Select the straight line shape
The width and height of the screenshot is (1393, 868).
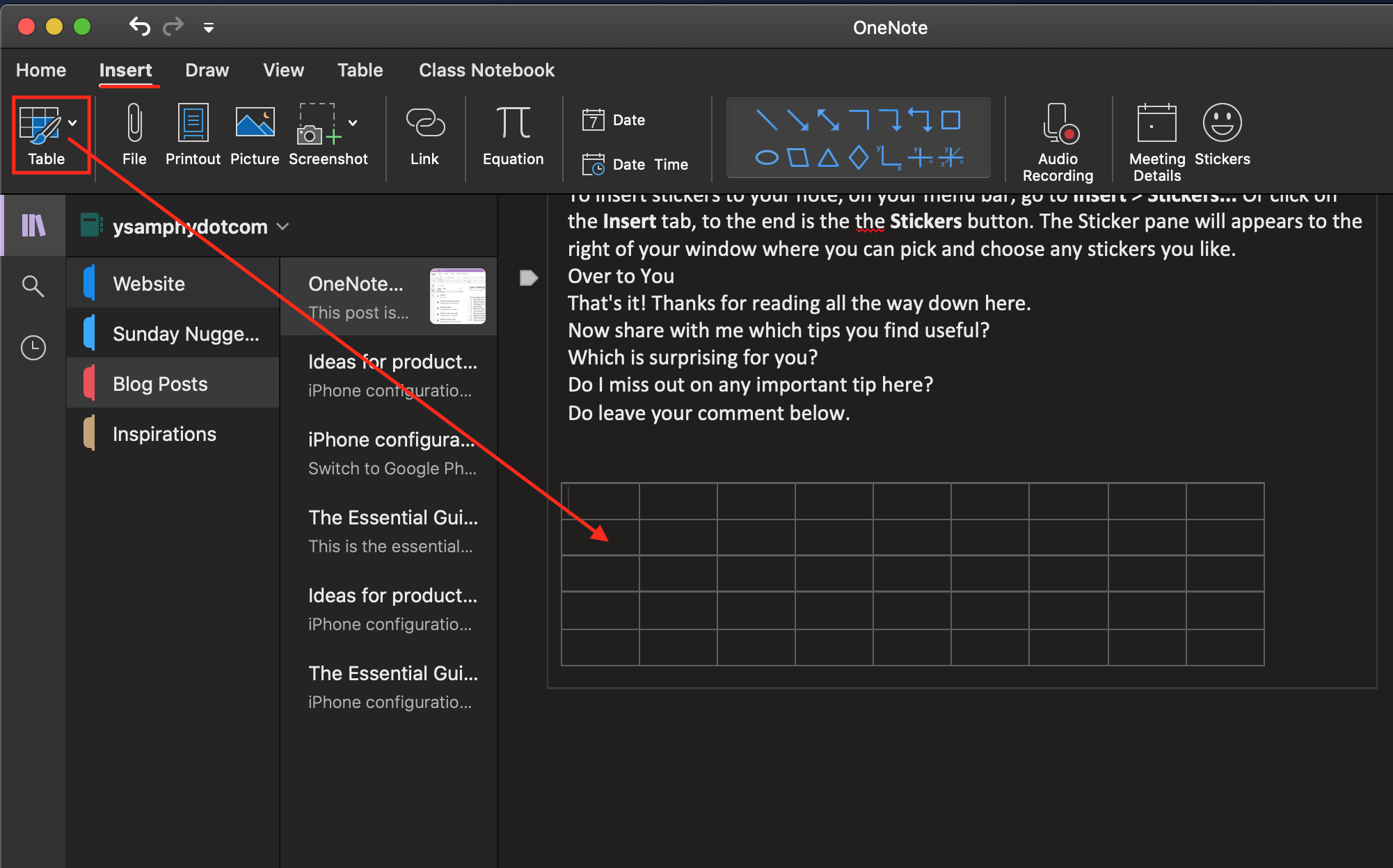pos(766,120)
